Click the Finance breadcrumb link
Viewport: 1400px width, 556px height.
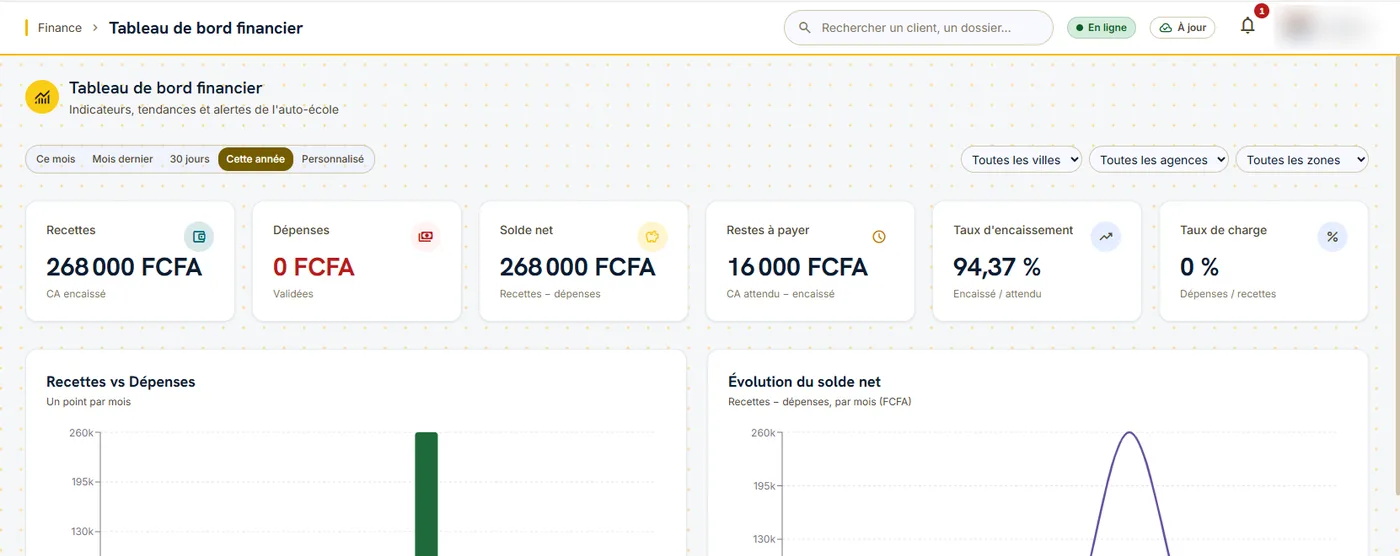coord(60,28)
